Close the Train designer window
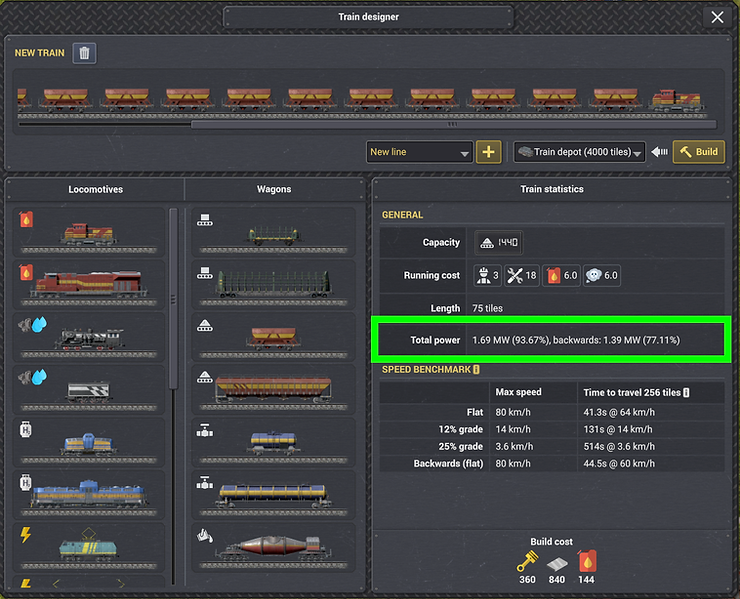This screenshot has width=740, height=599. (x=717, y=17)
